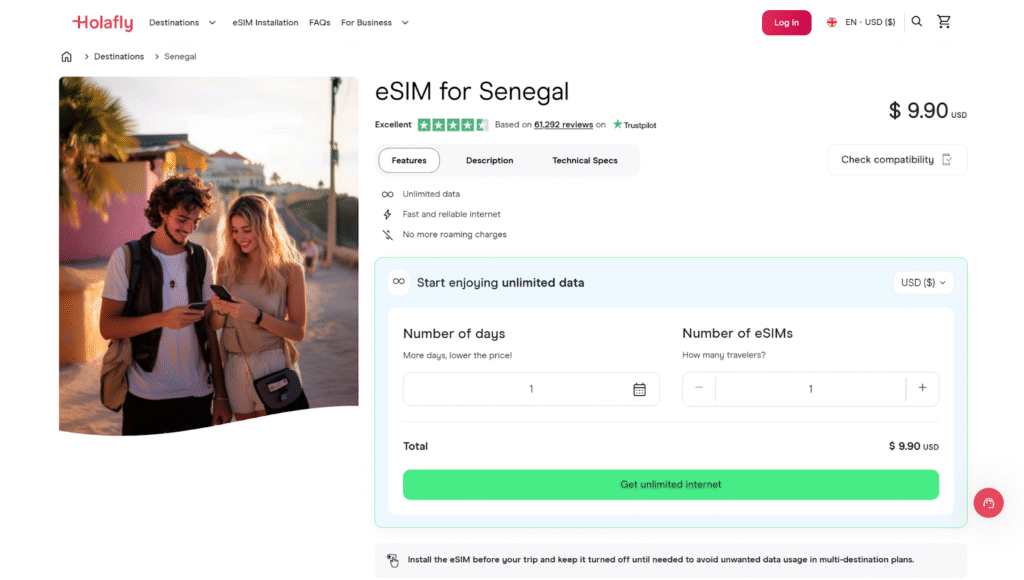Open the shopping cart
This screenshot has width=1024, height=580.
pos(944,22)
